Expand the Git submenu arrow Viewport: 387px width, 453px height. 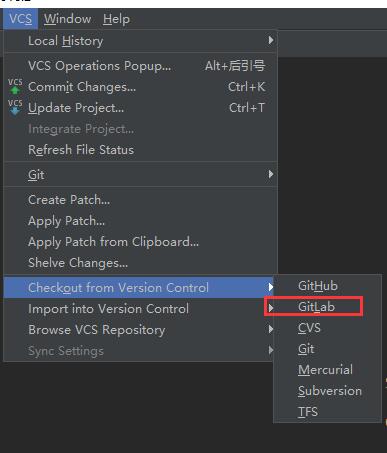(x=271, y=174)
